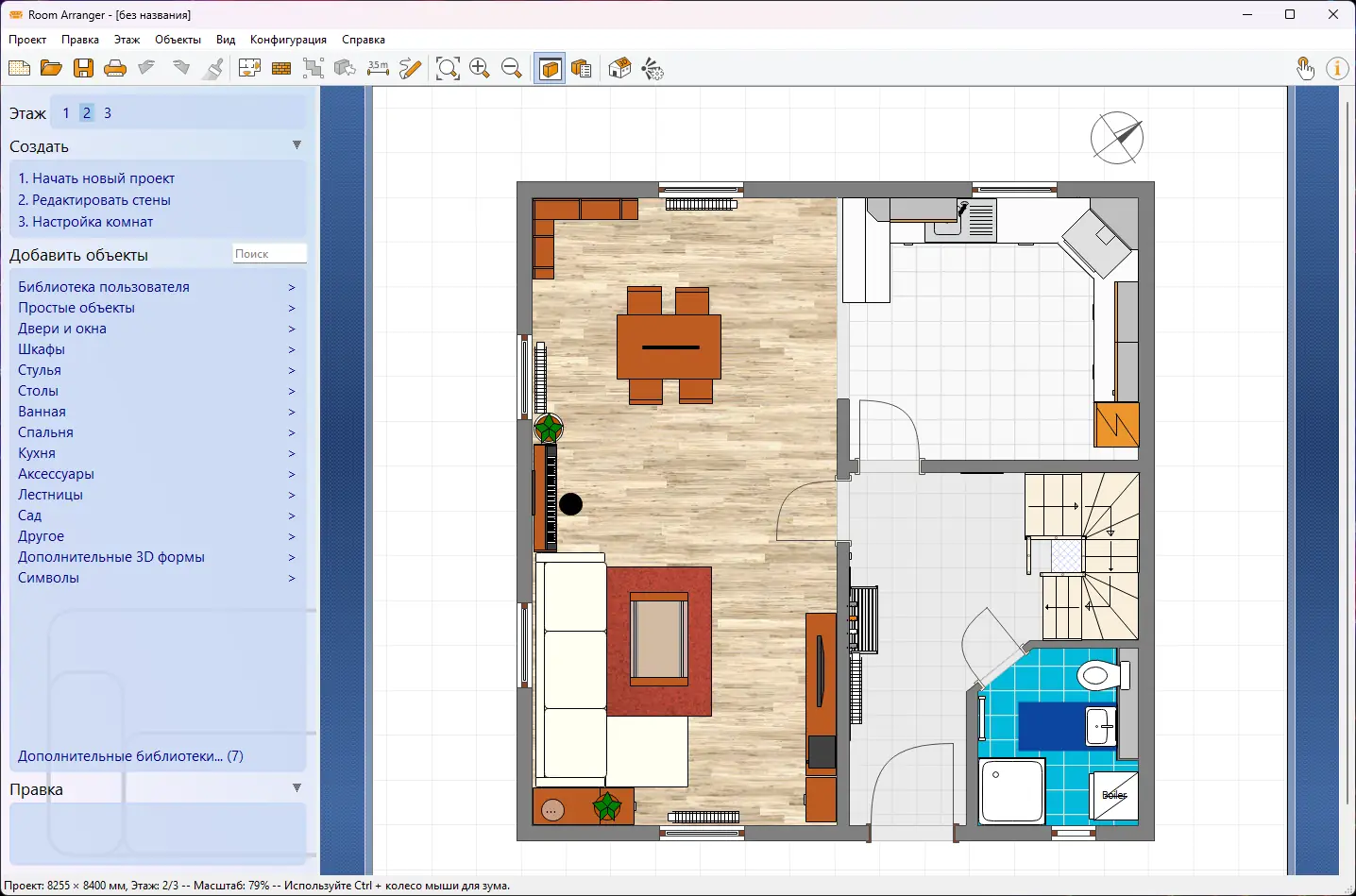
Task: Open the Символы object category
Action: (157, 578)
